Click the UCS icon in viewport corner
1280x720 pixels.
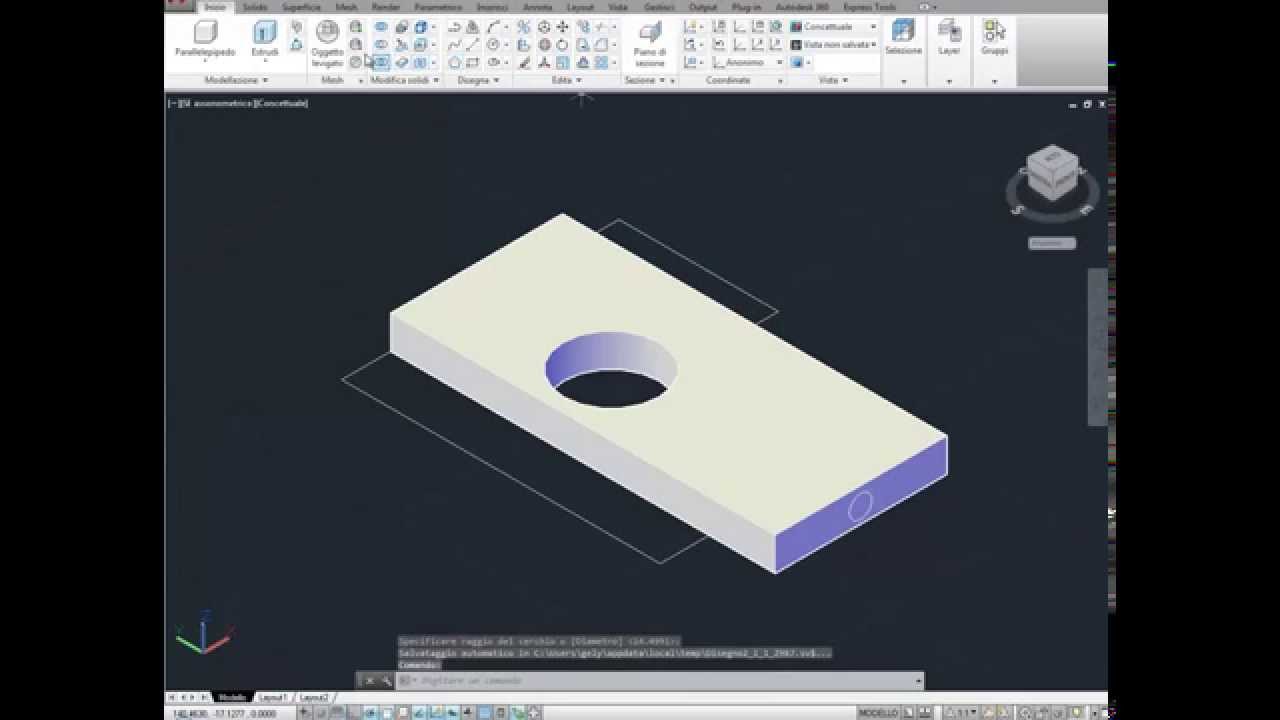click(203, 633)
